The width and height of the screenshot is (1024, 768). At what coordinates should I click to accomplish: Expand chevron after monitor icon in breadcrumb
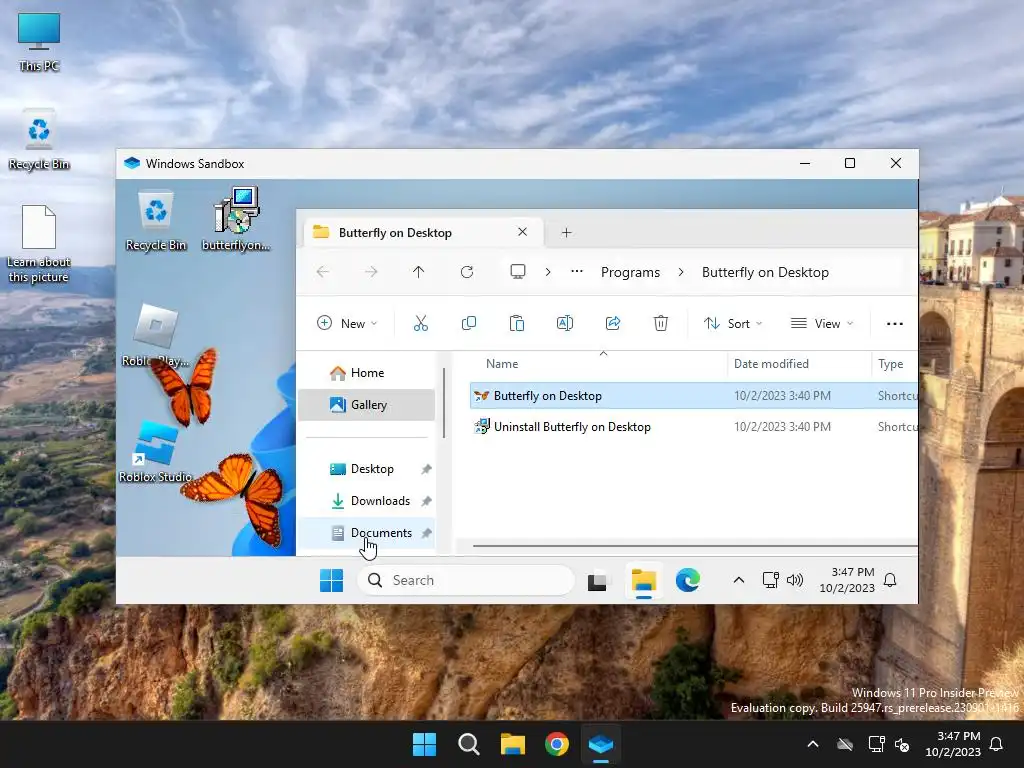point(548,272)
